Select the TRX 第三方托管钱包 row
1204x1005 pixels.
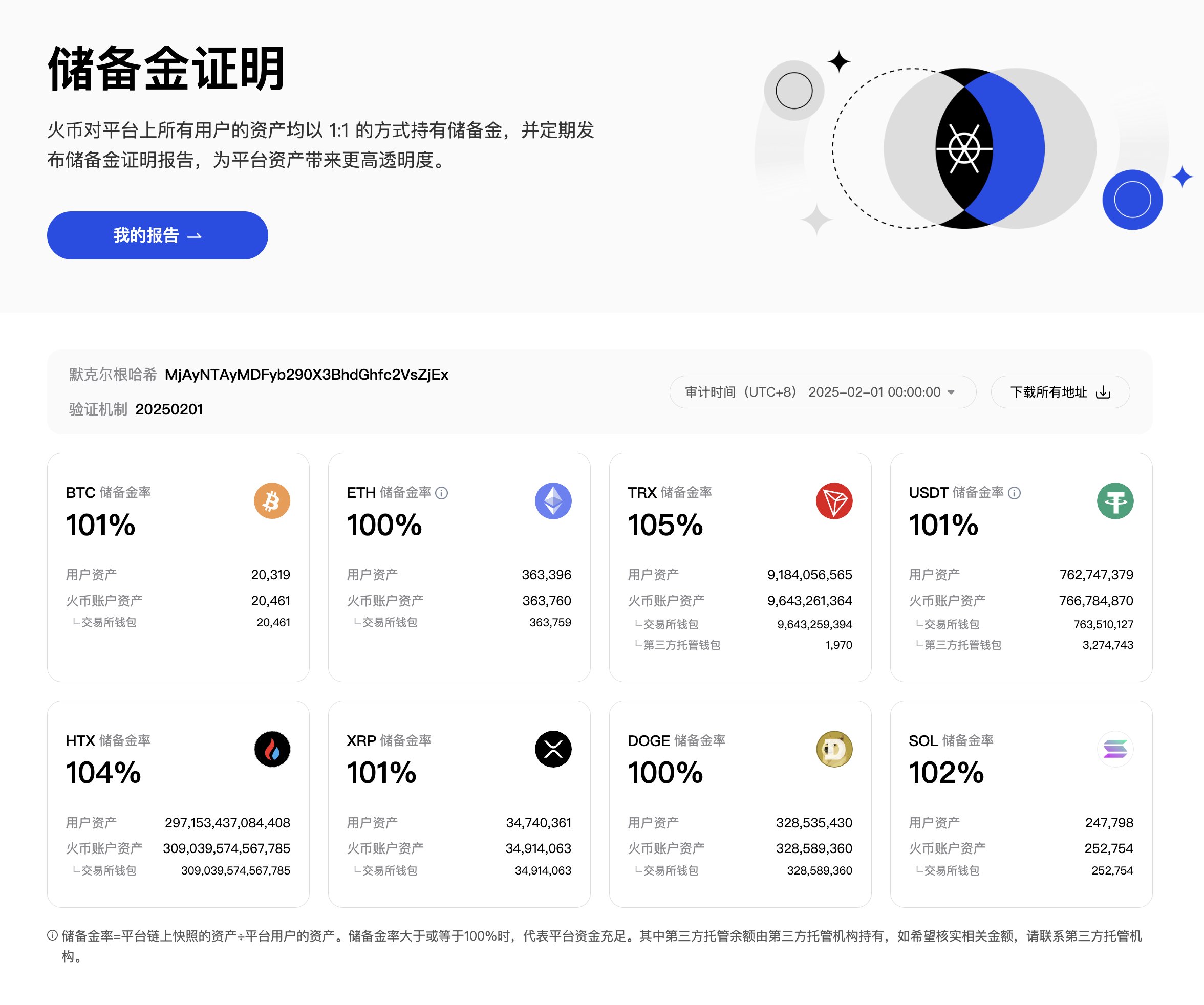(740, 645)
